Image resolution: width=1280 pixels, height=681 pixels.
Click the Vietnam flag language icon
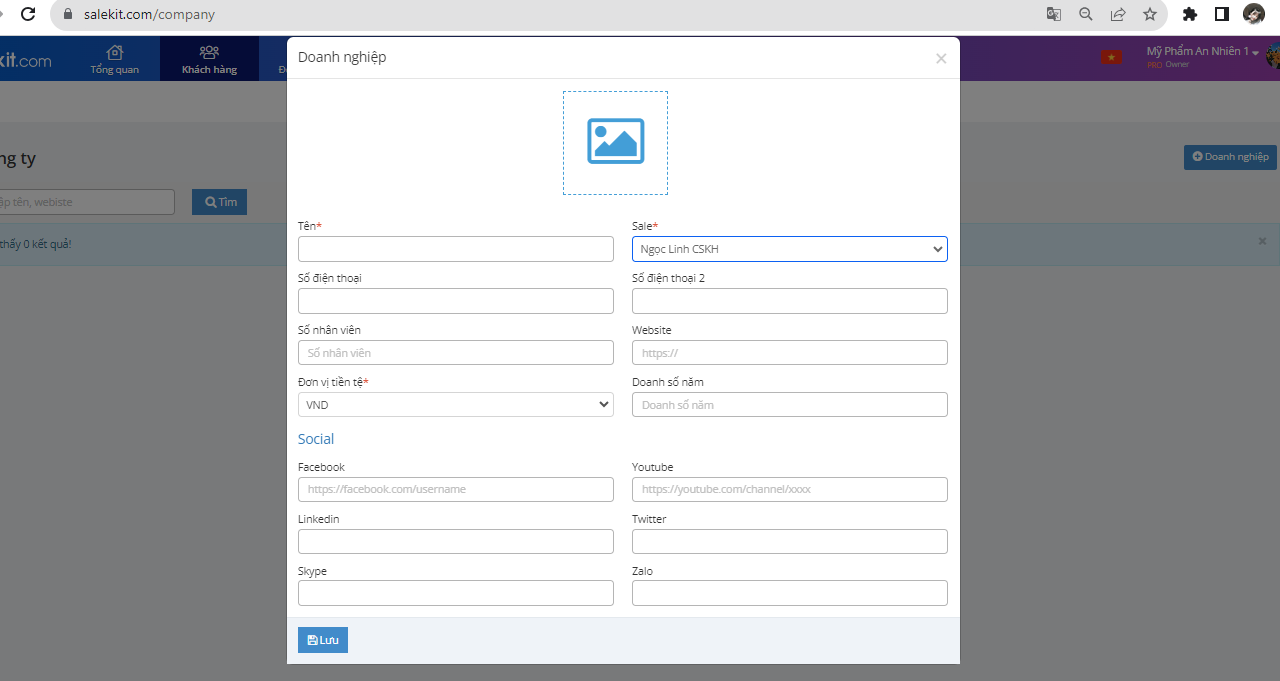pyautogui.click(x=1111, y=57)
